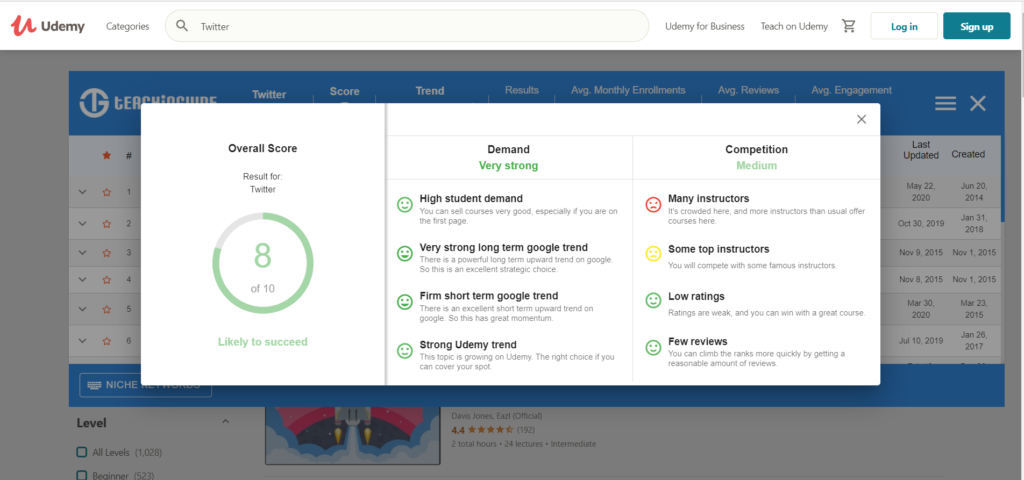Open the TeachinGuide hamburger menu
Image resolution: width=1024 pixels, height=480 pixels.
coord(945,103)
